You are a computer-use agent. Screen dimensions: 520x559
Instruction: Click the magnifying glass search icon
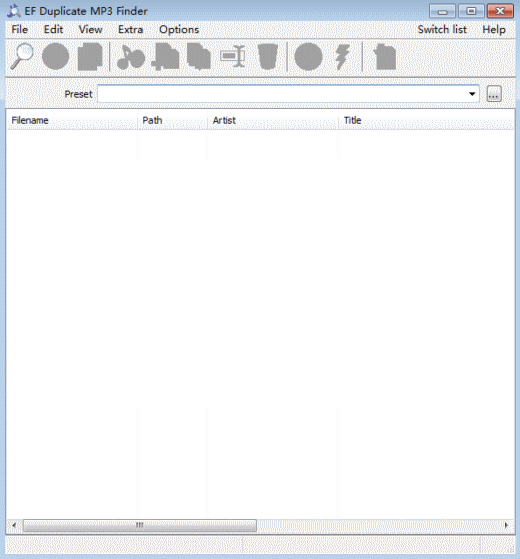[x=22, y=56]
